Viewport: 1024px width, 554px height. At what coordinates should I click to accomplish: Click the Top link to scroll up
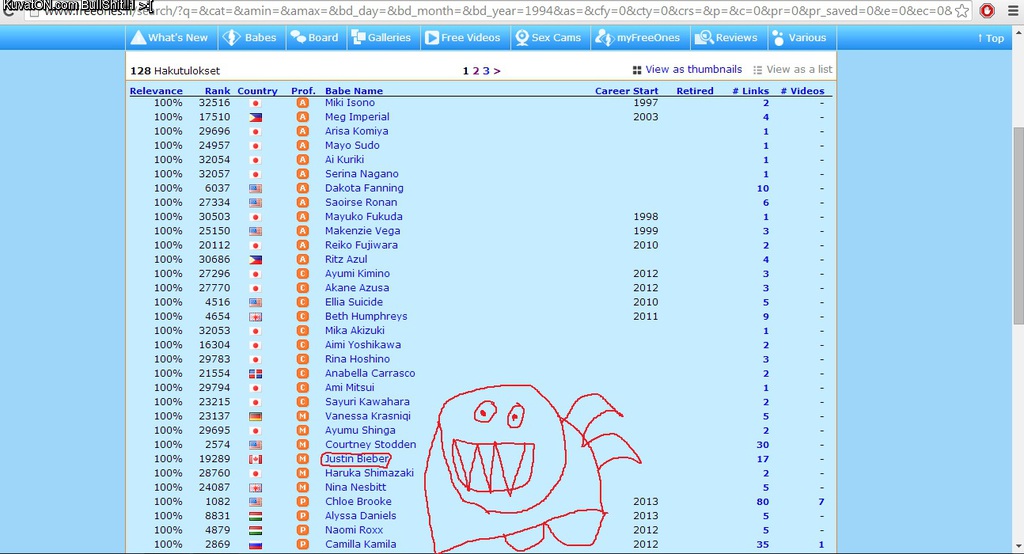tap(990, 38)
